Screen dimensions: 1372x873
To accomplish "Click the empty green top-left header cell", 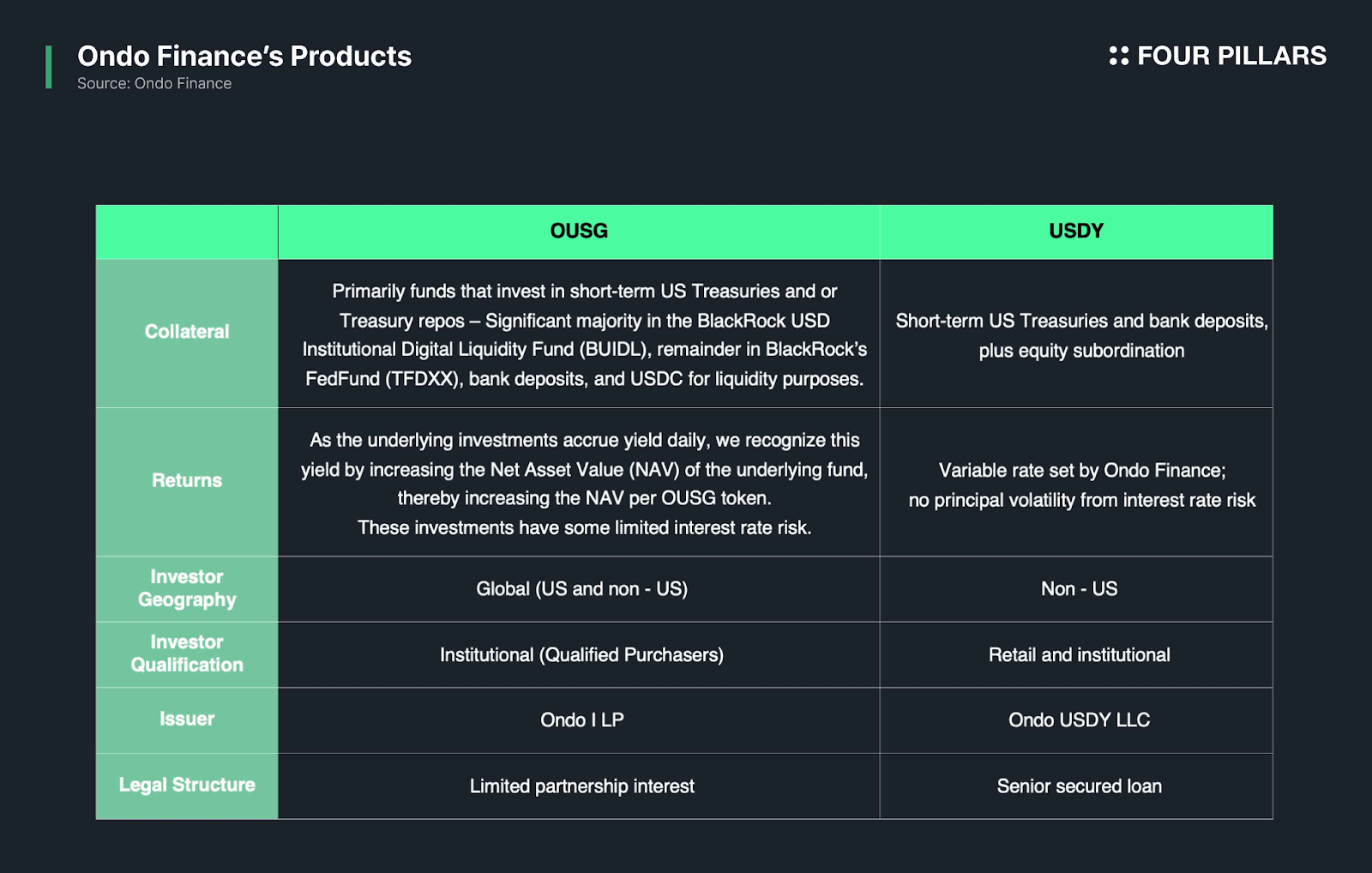I will point(187,232).
